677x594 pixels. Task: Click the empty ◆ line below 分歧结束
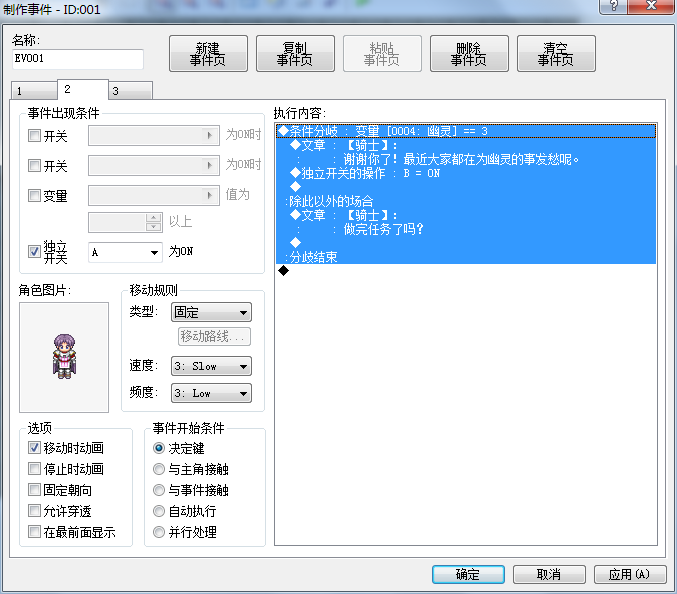tap(466, 271)
